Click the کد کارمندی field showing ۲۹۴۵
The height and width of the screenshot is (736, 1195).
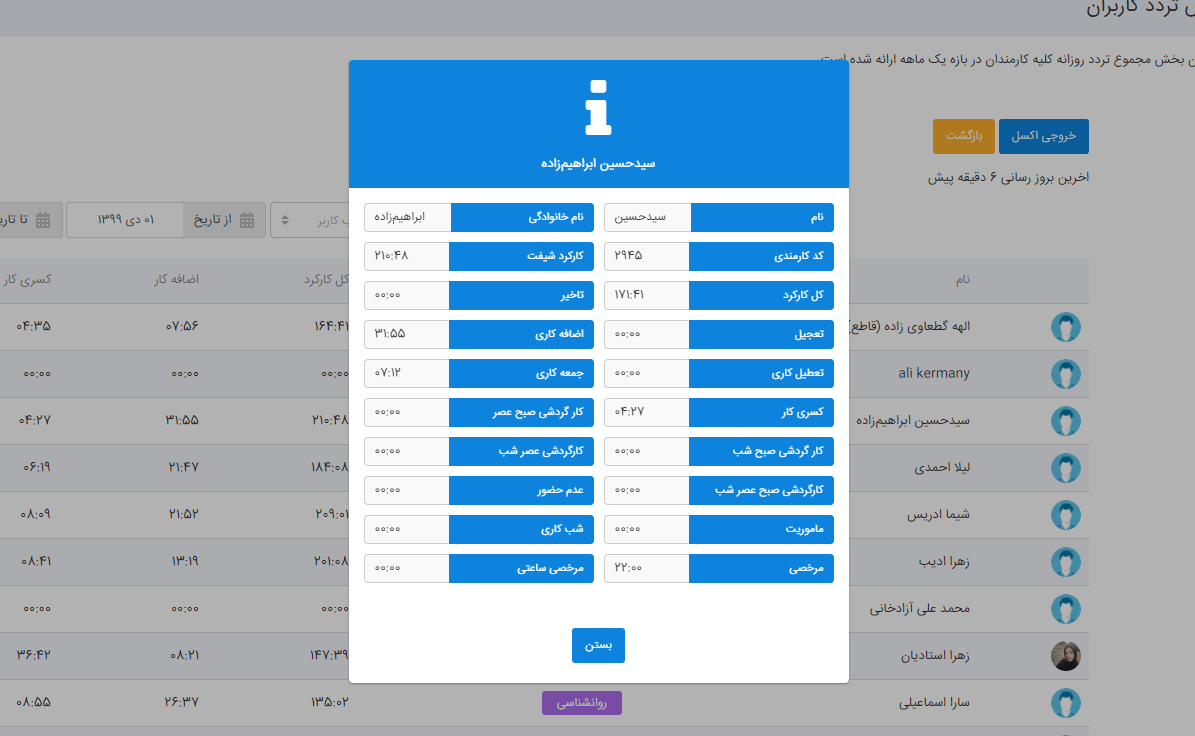pyautogui.click(x=646, y=256)
